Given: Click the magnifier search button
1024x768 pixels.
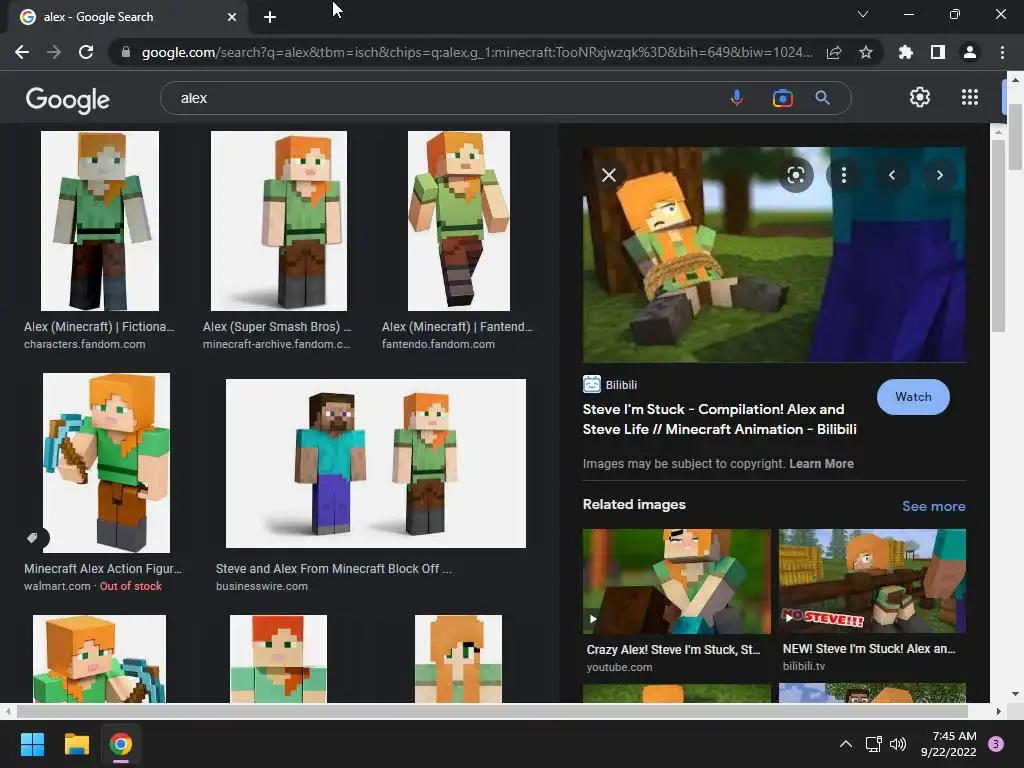Looking at the screenshot, I should (823, 98).
